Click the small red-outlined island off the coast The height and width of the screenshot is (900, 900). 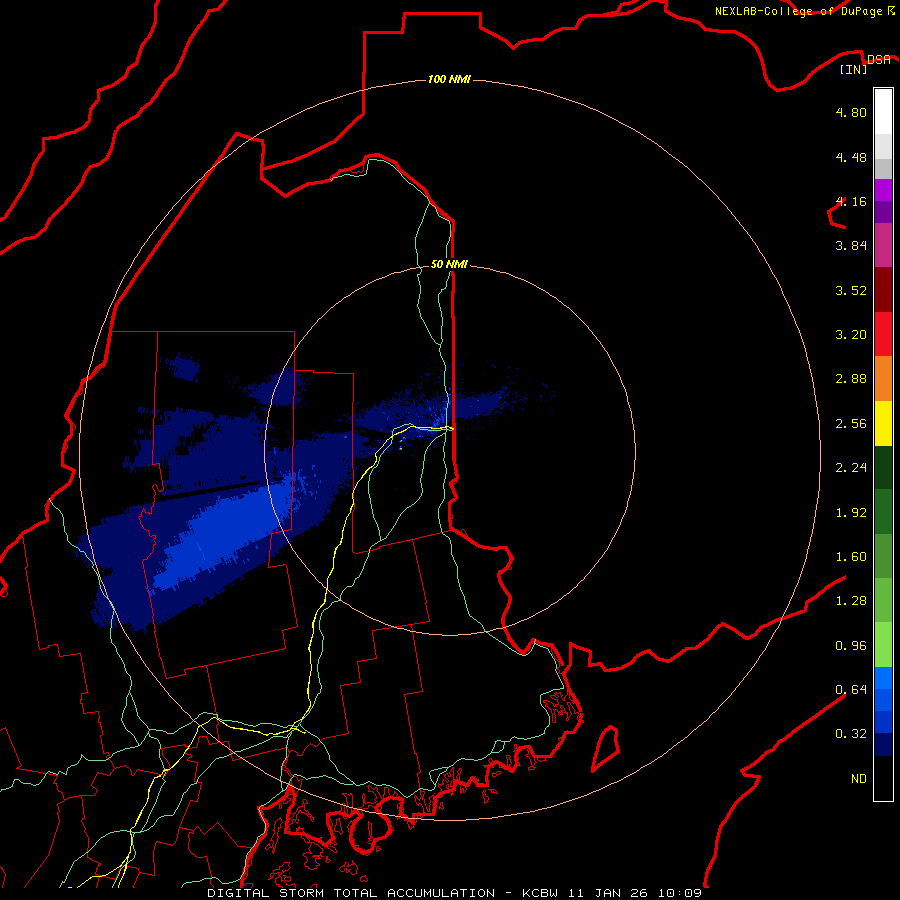tap(606, 749)
